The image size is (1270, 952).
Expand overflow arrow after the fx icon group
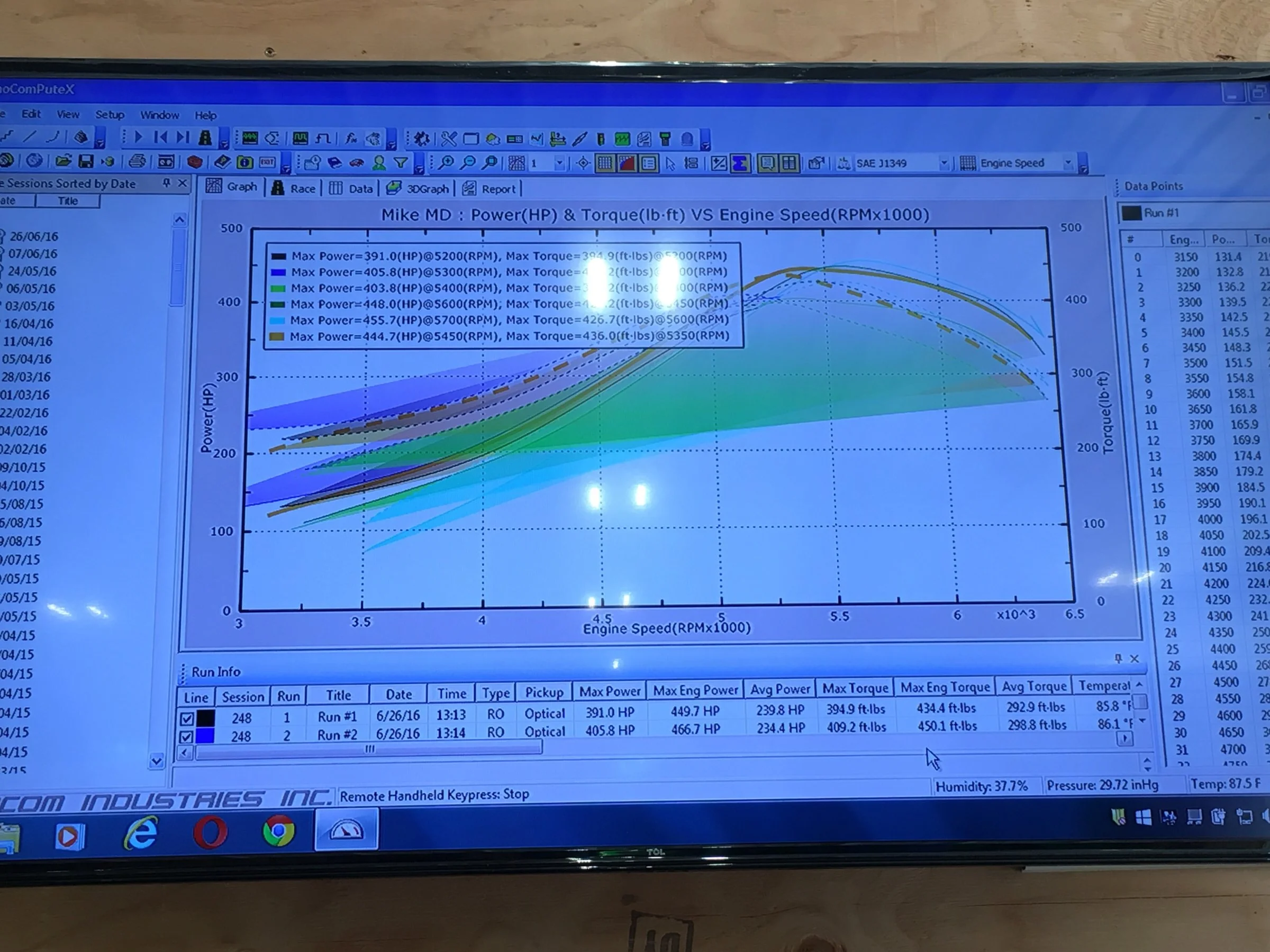tap(391, 140)
